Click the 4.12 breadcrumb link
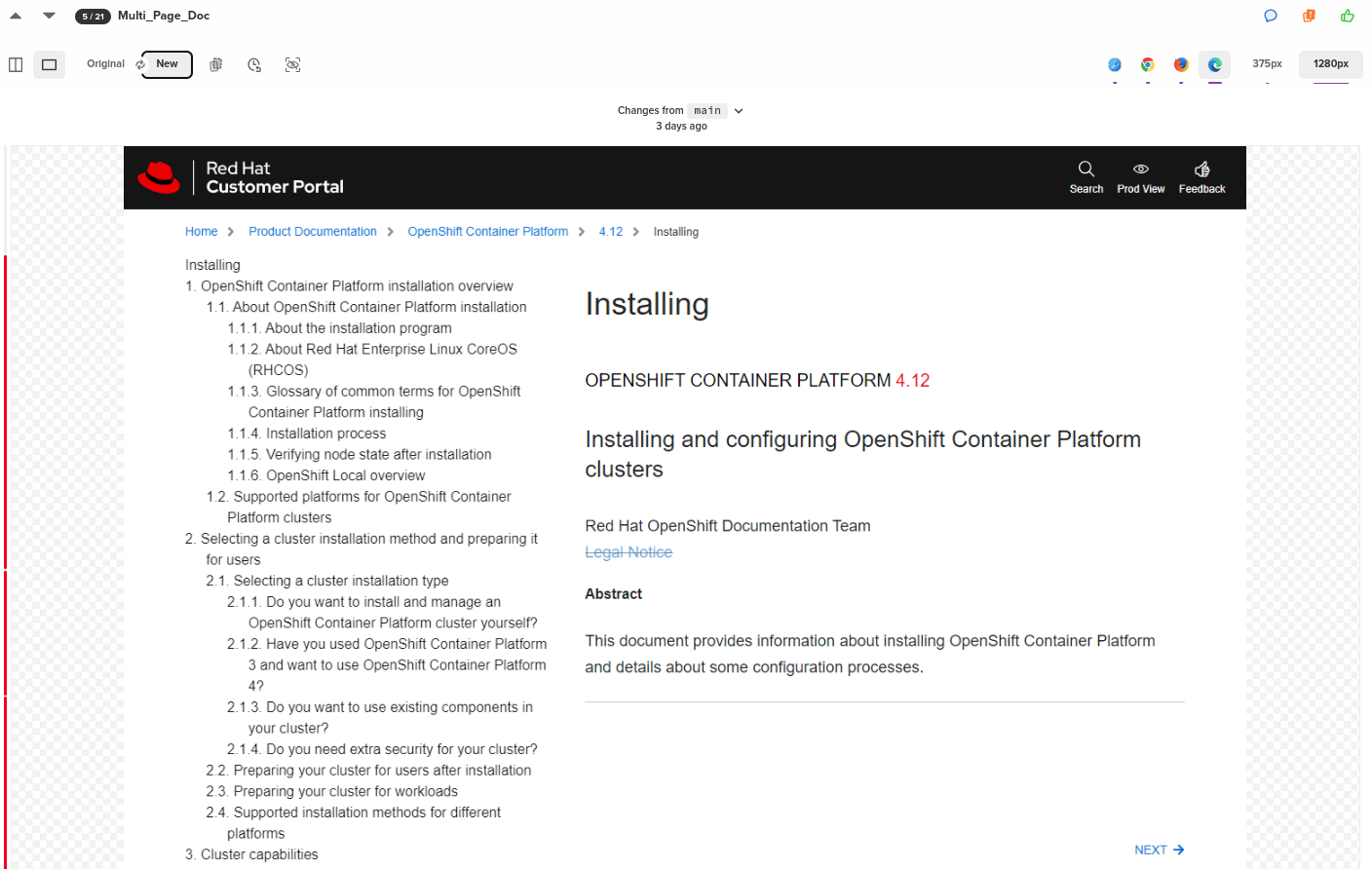This screenshot has height=869, width=1372. pos(611,232)
